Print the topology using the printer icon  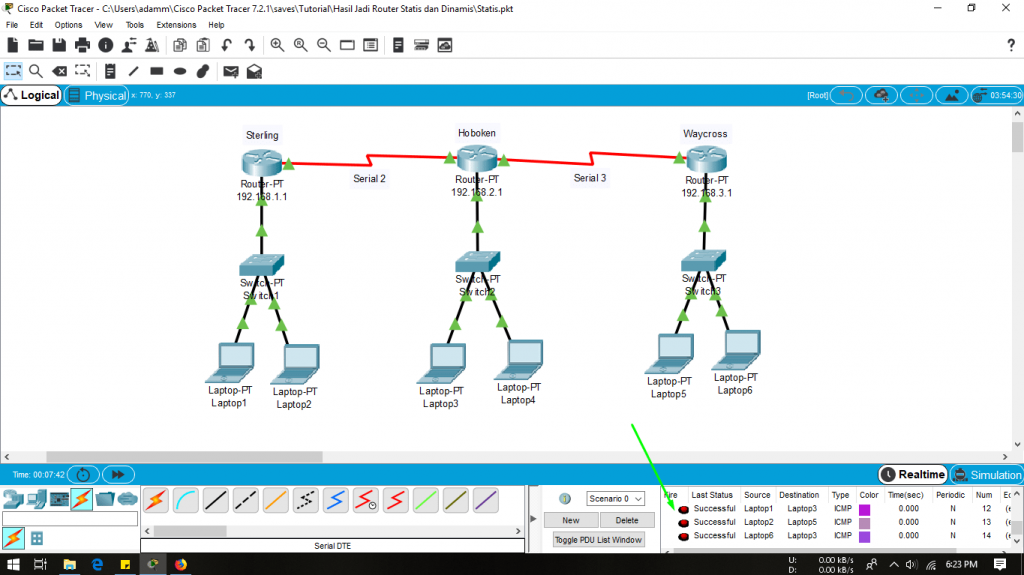pos(82,45)
